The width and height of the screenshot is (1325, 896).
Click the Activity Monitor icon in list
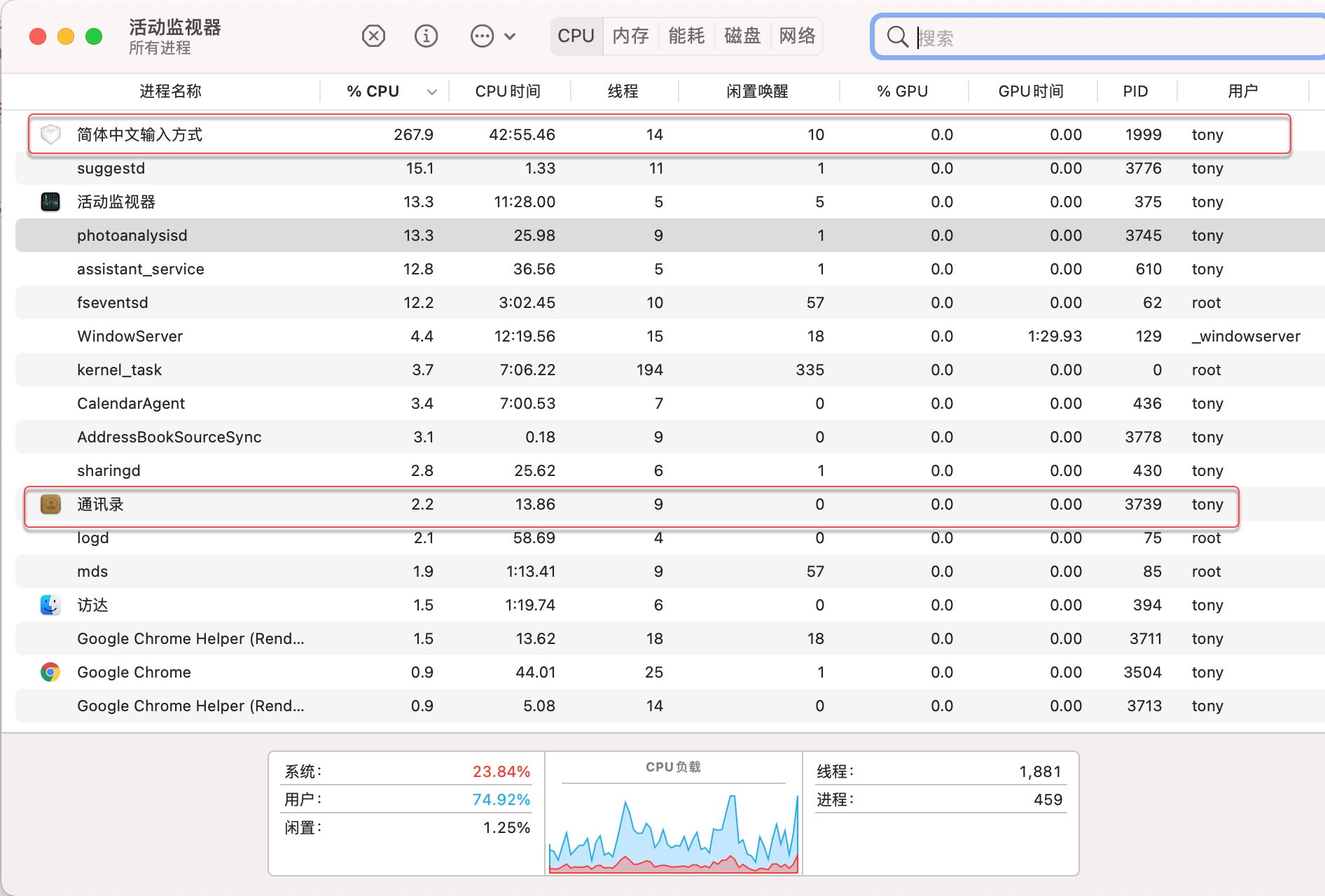tap(50, 202)
